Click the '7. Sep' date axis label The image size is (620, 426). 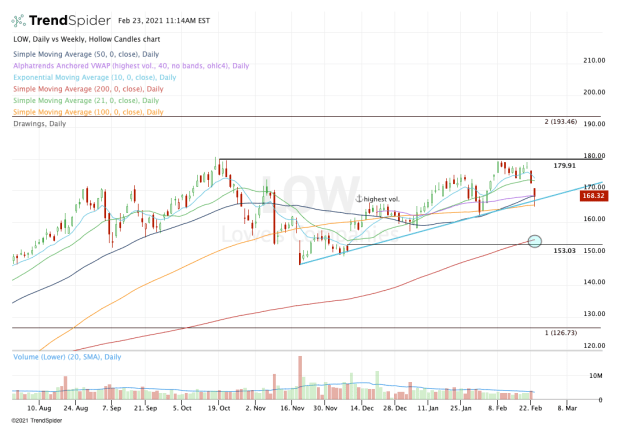[112, 408]
